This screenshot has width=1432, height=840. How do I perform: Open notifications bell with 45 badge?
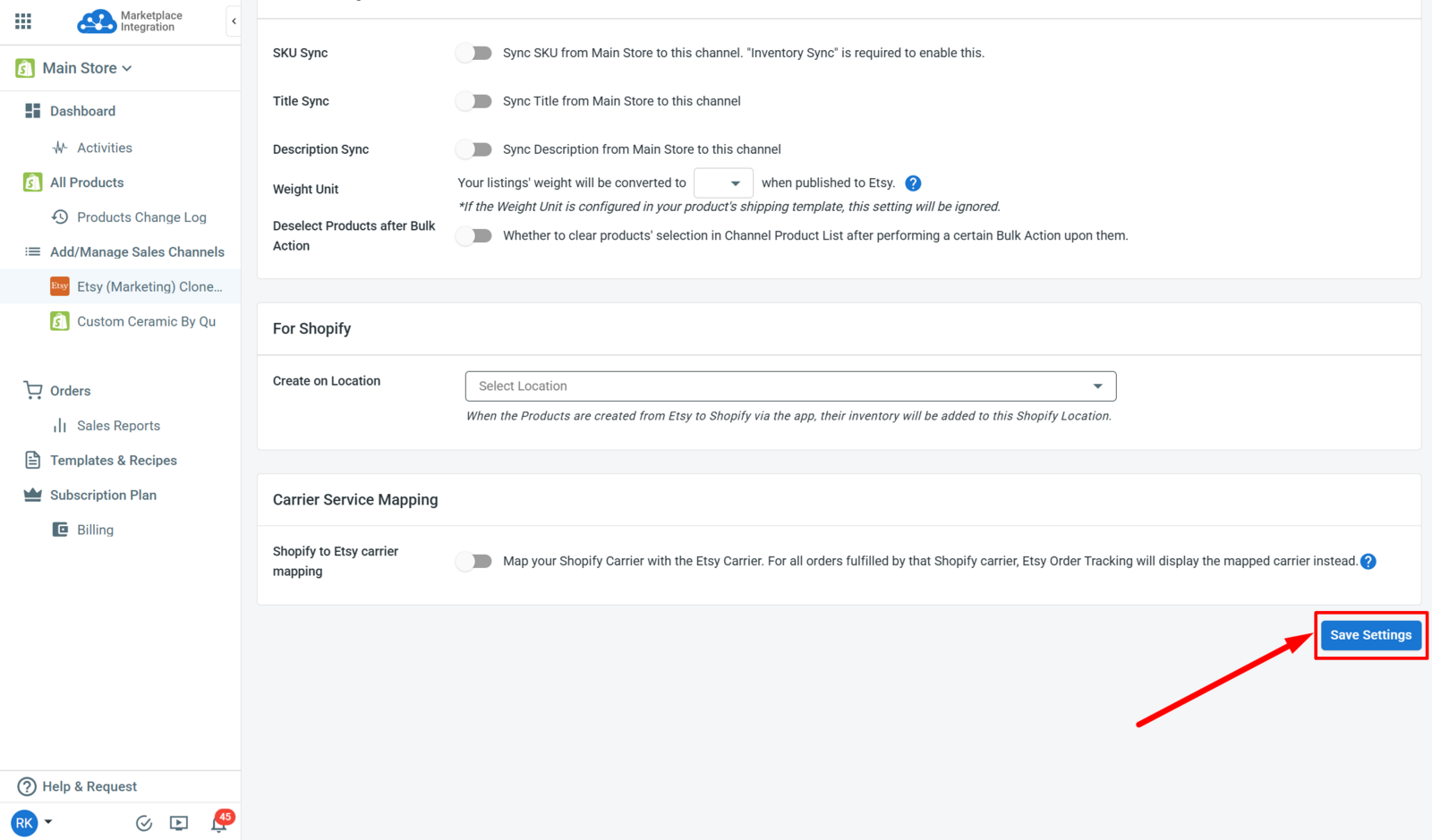click(x=220, y=821)
